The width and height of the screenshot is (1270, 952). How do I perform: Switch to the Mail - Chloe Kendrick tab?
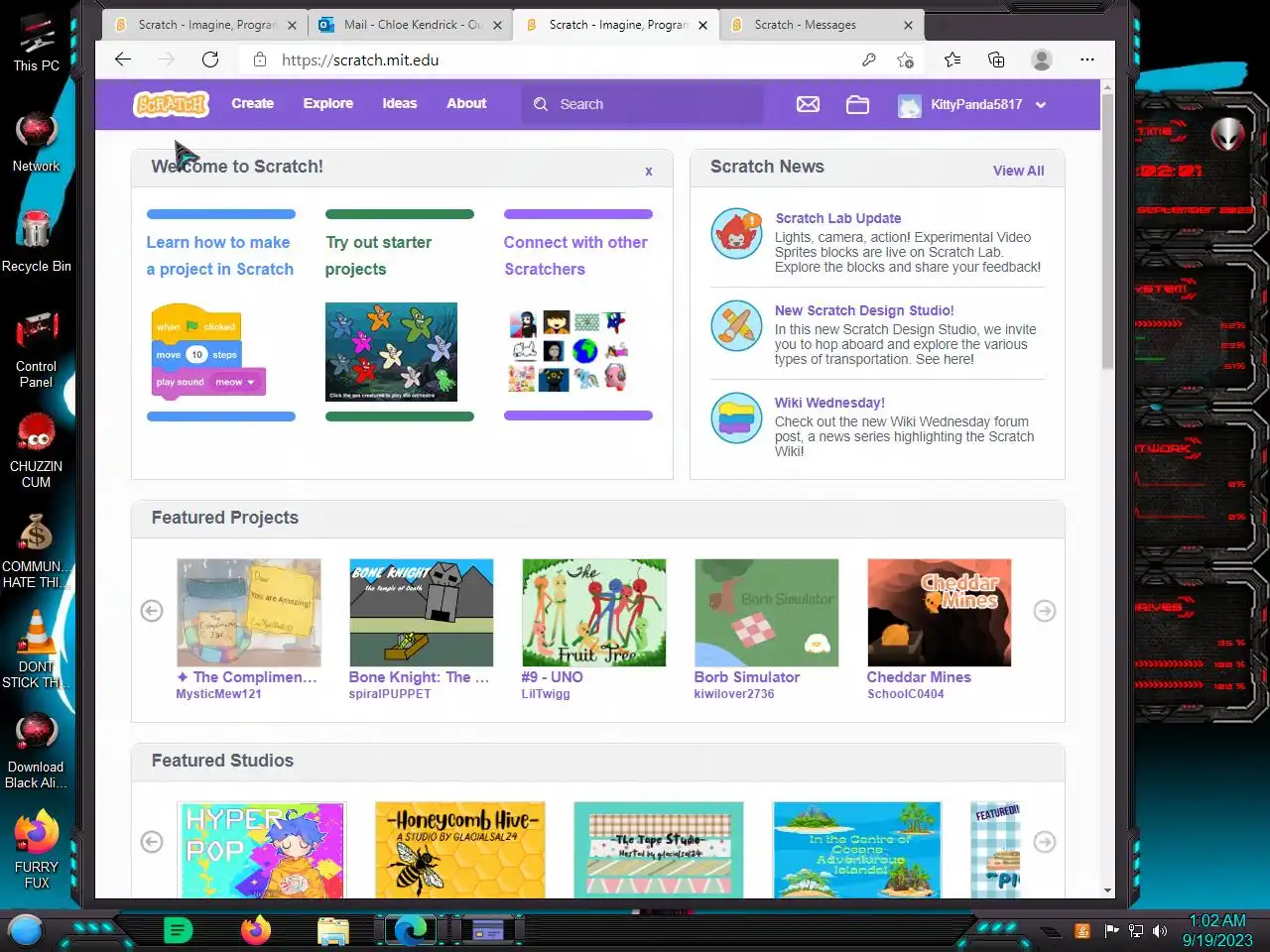(x=411, y=25)
